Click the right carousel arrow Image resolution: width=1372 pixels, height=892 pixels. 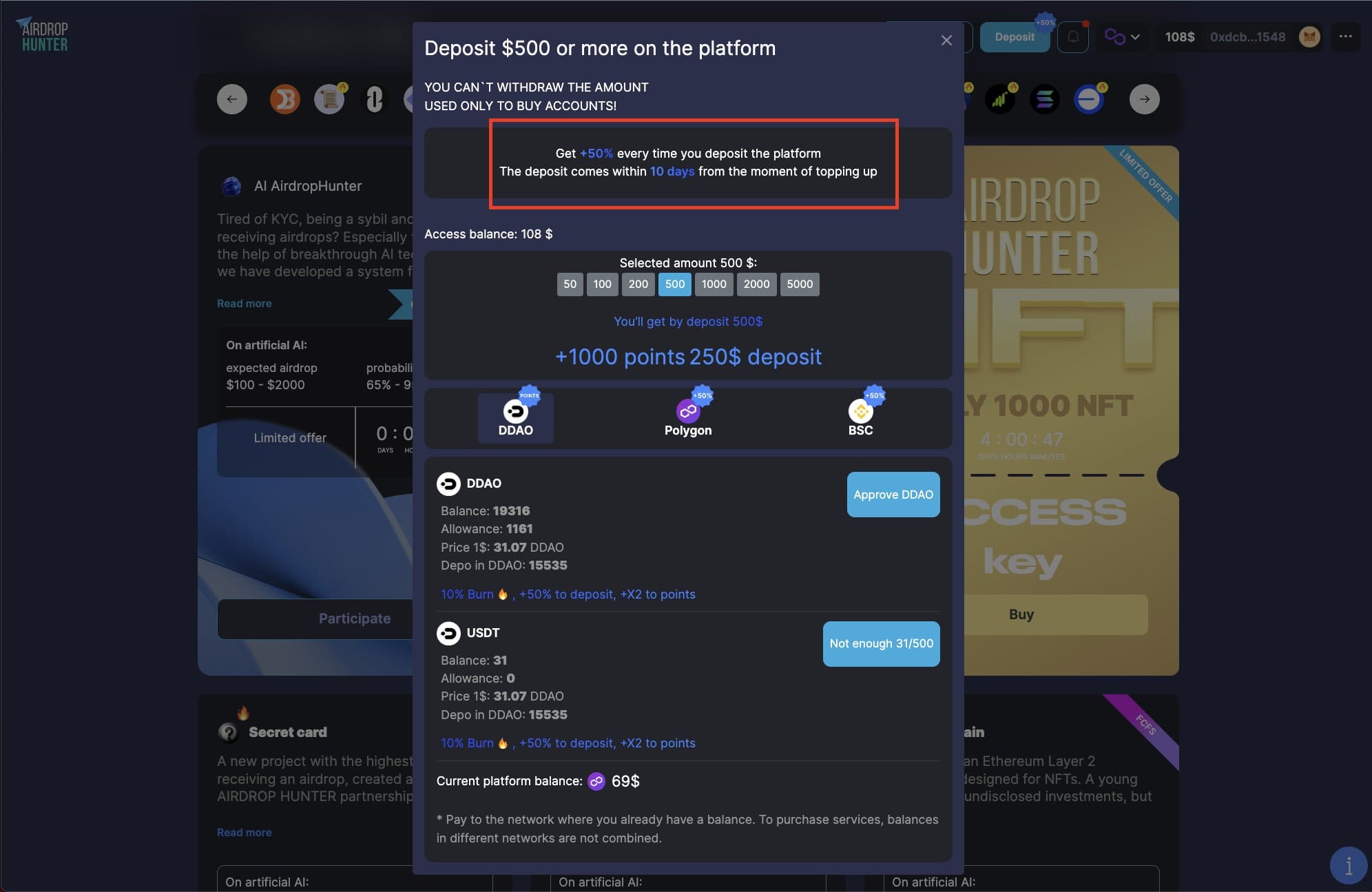pyautogui.click(x=1144, y=99)
